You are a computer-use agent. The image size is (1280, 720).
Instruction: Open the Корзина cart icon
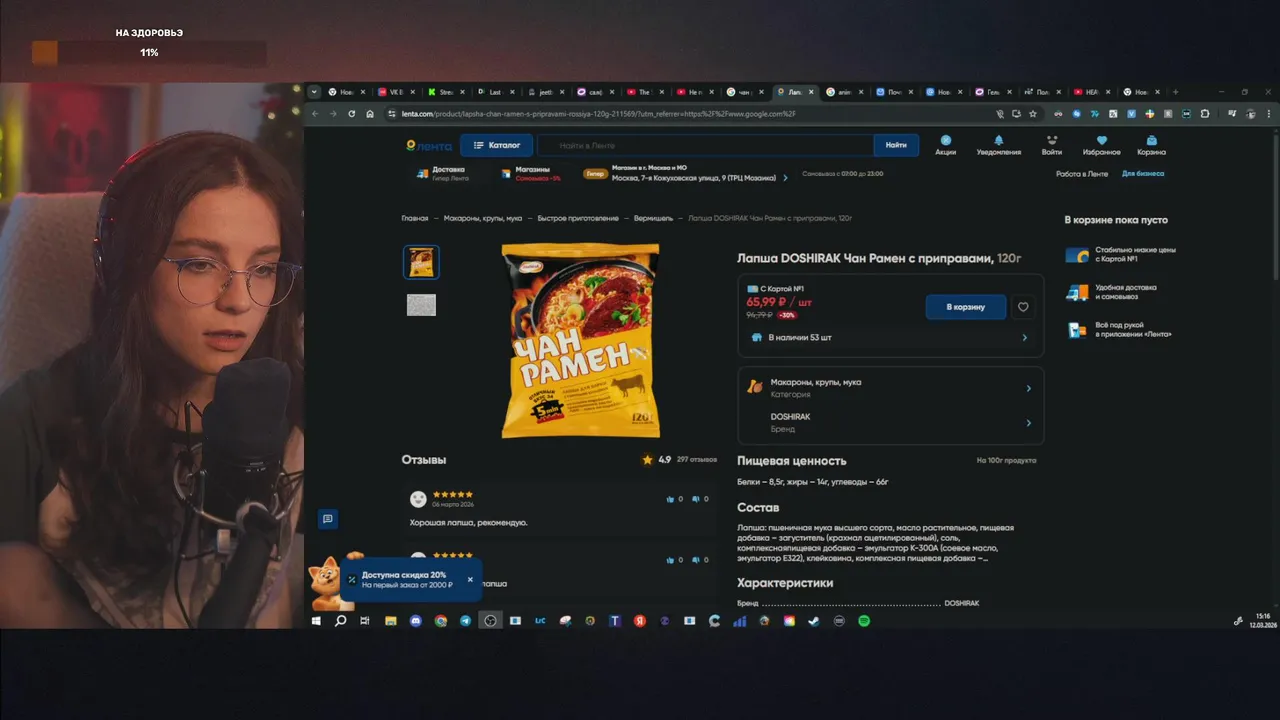point(1151,145)
